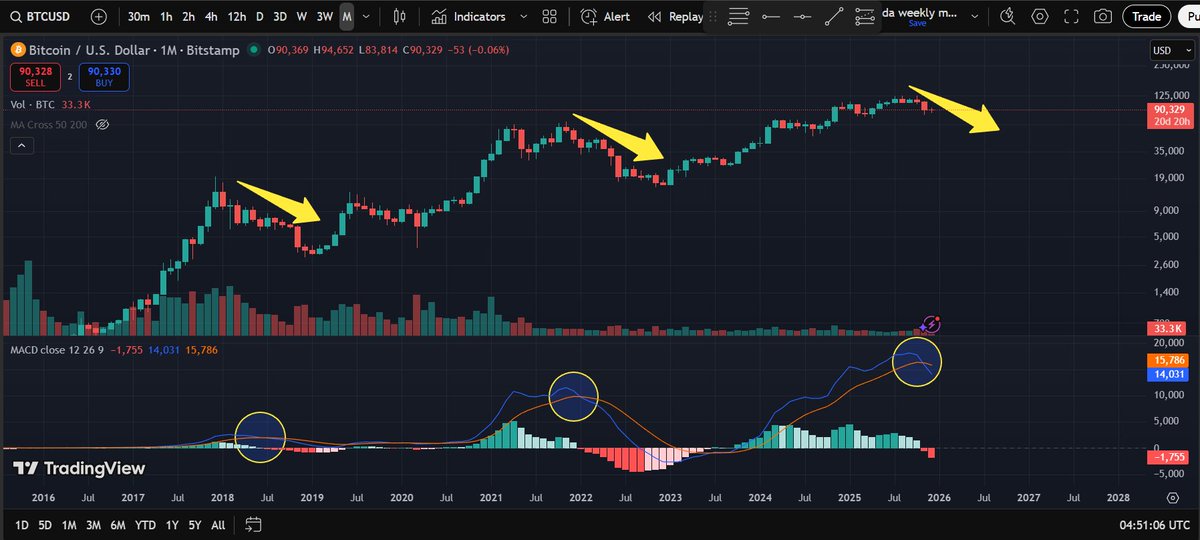1200x540 pixels.
Task: Select the trend line drawing tool
Action: (834, 17)
